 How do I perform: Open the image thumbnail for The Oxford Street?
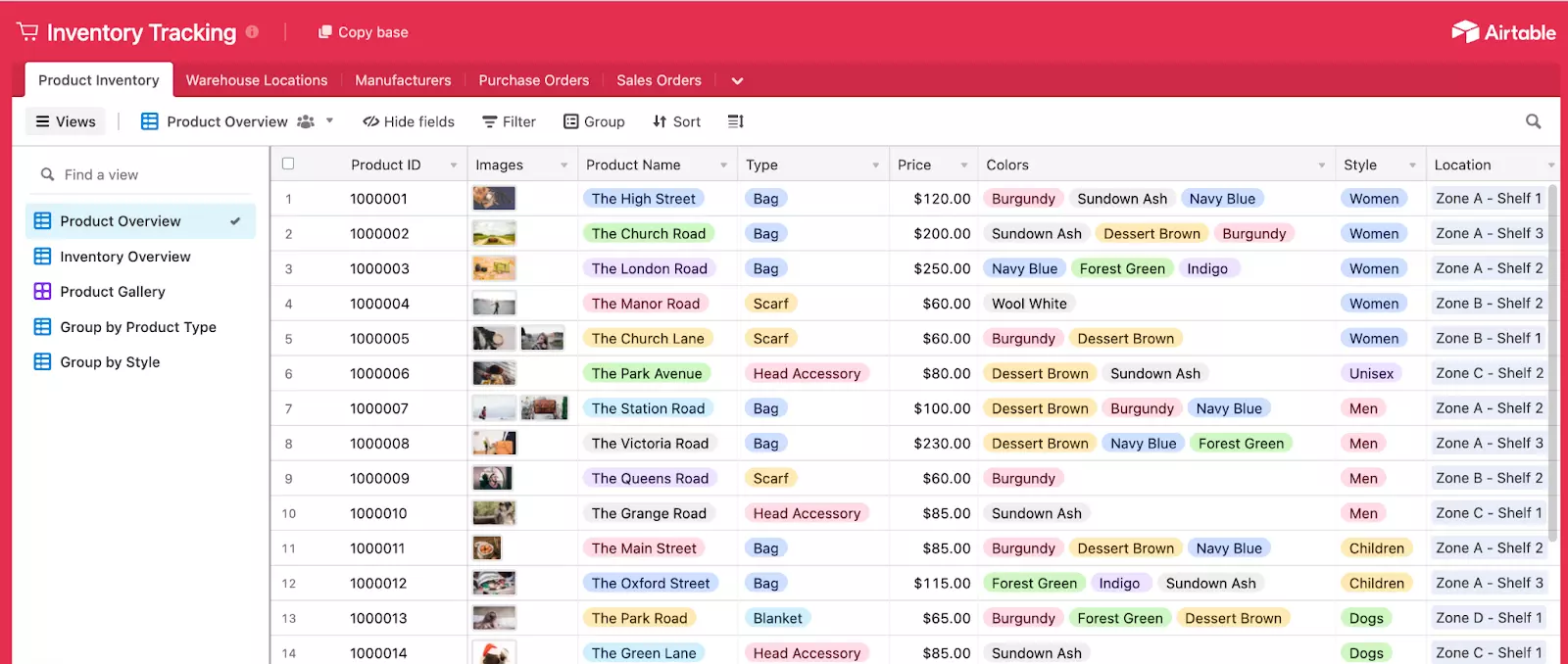point(494,584)
